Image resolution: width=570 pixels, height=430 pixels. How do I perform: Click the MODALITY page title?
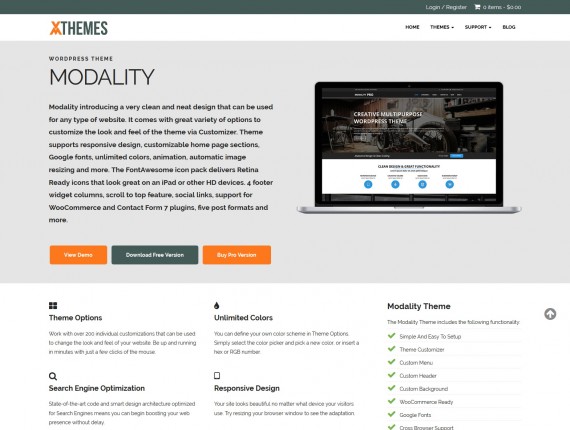pos(102,77)
